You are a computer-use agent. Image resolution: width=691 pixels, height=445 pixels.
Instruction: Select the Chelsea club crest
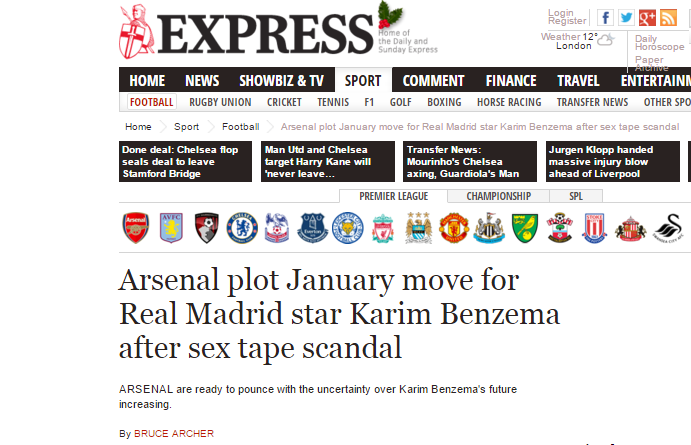click(242, 228)
